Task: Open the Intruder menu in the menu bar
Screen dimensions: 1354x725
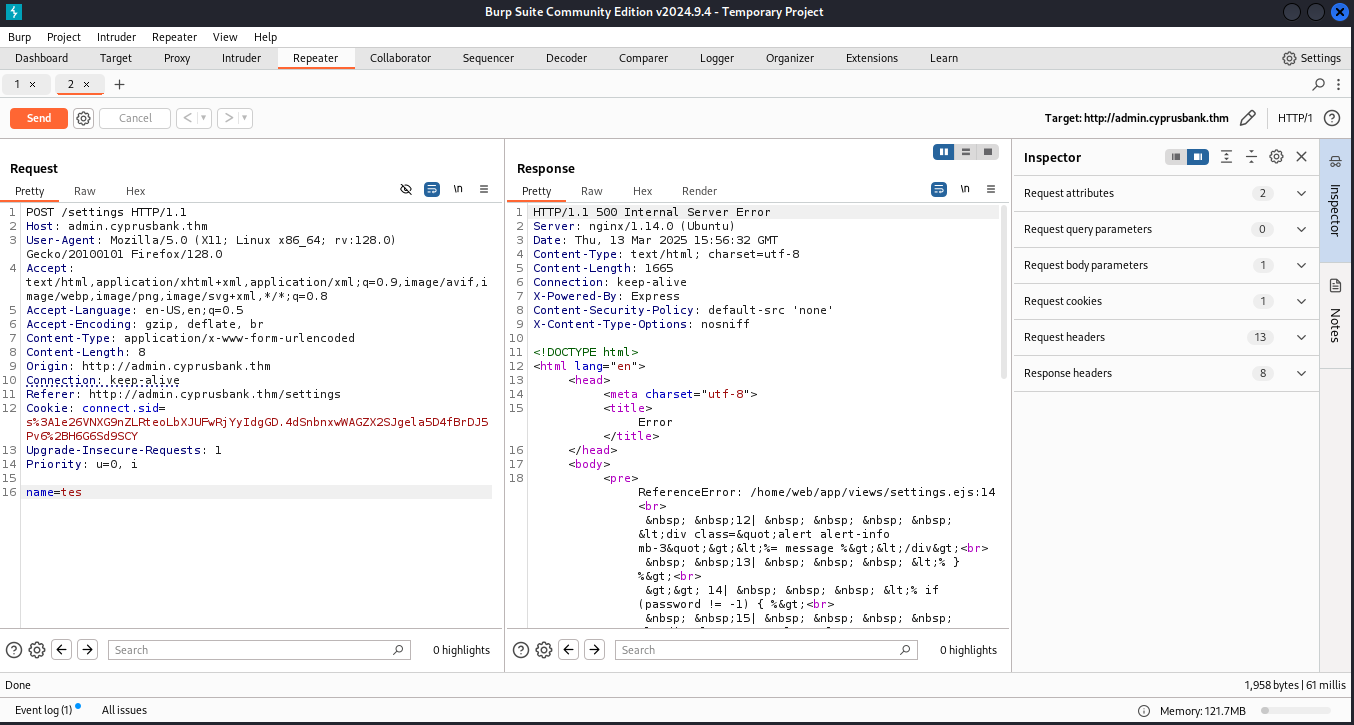Action: coord(116,37)
